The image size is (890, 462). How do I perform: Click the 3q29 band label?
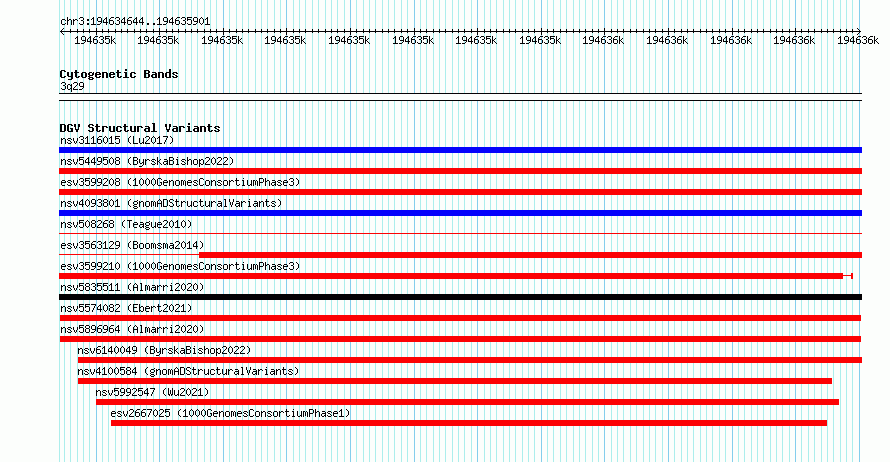[x=72, y=86]
